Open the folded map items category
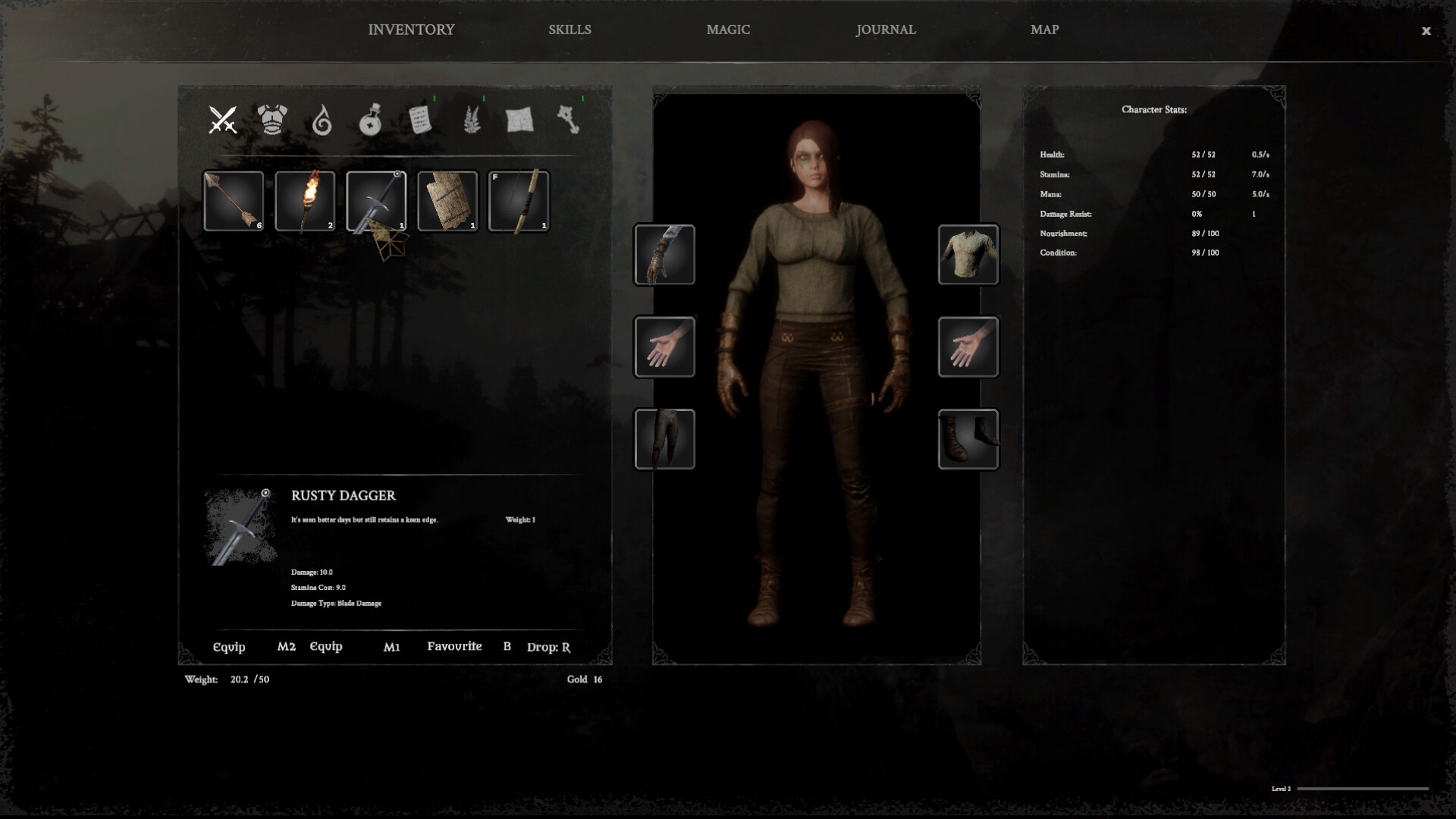The image size is (1456, 819). pyautogui.click(x=519, y=120)
